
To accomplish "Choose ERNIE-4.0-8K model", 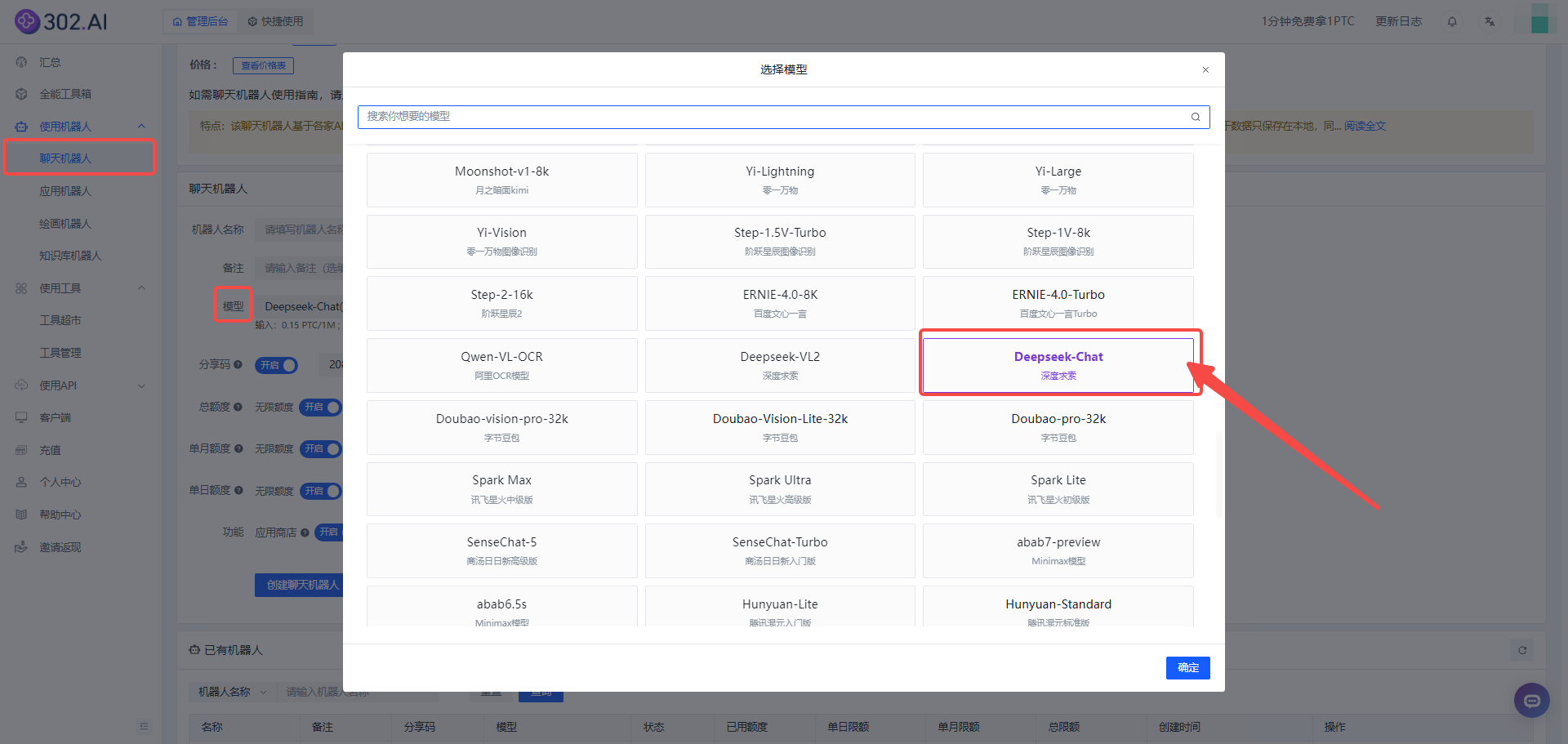I will (780, 303).
